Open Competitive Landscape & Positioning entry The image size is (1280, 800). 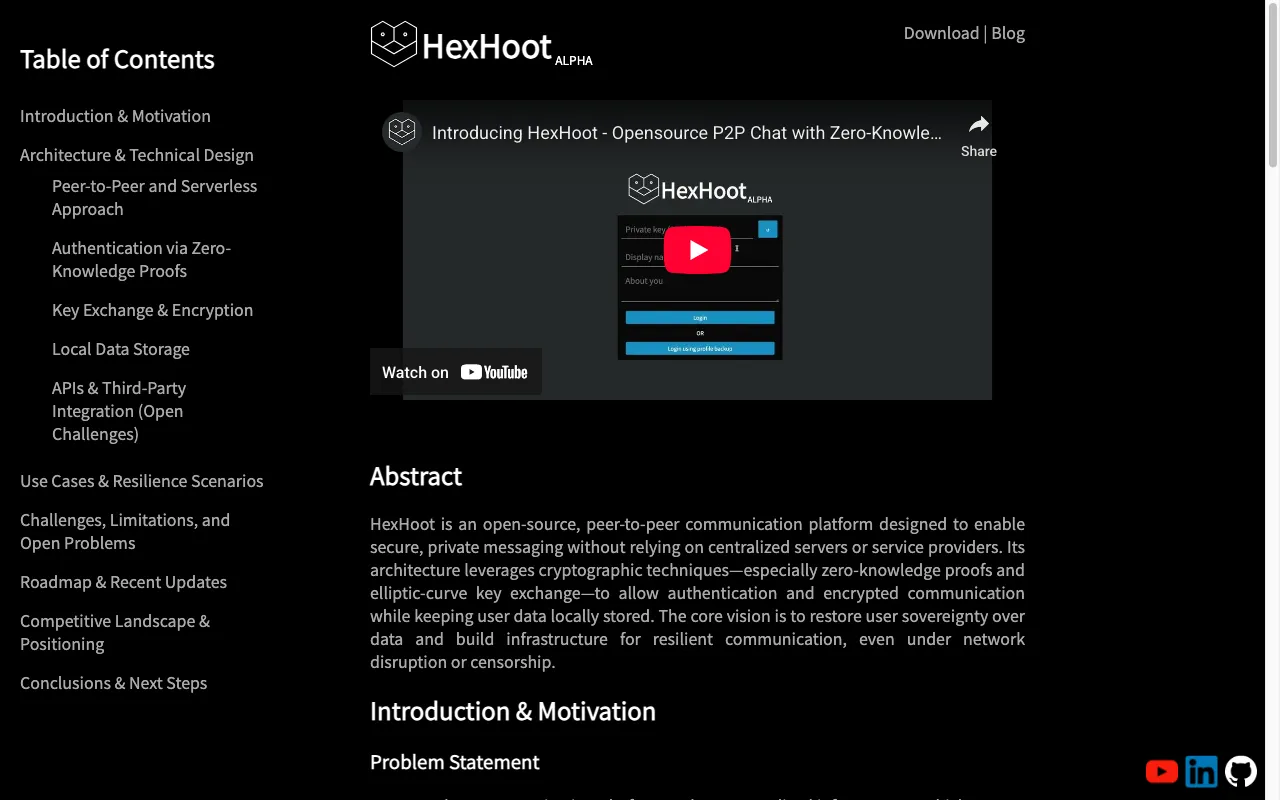pos(115,632)
